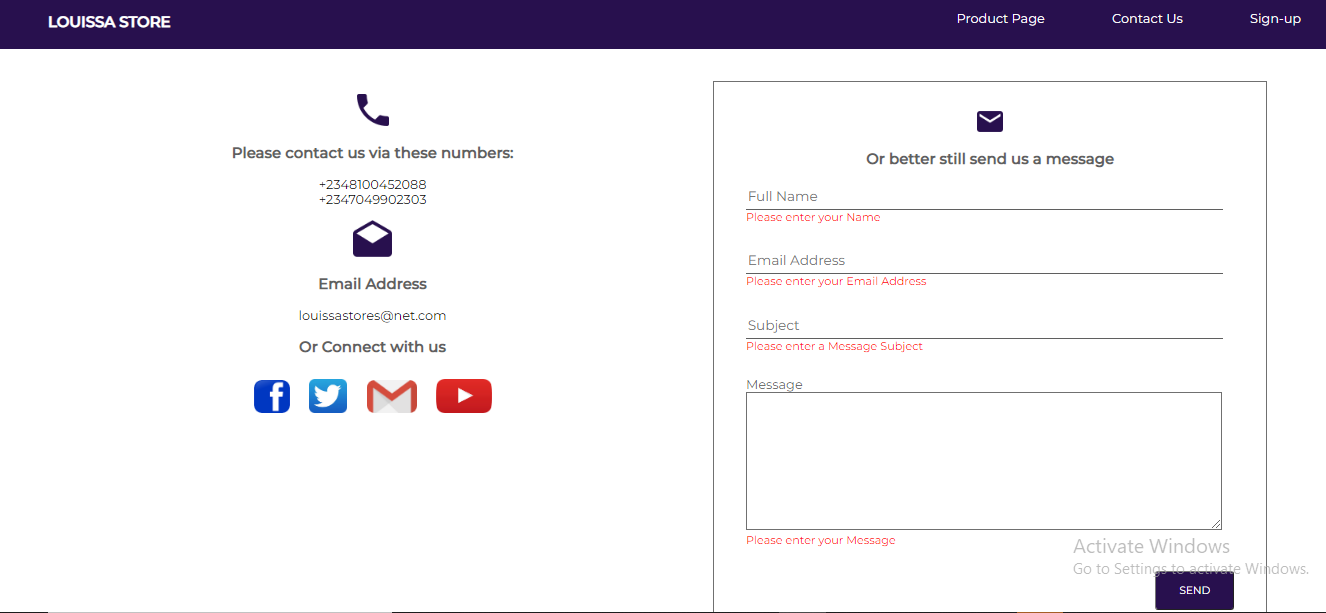Click inside the Message text area
Image resolution: width=1326 pixels, height=613 pixels.
pyautogui.click(x=983, y=461)
